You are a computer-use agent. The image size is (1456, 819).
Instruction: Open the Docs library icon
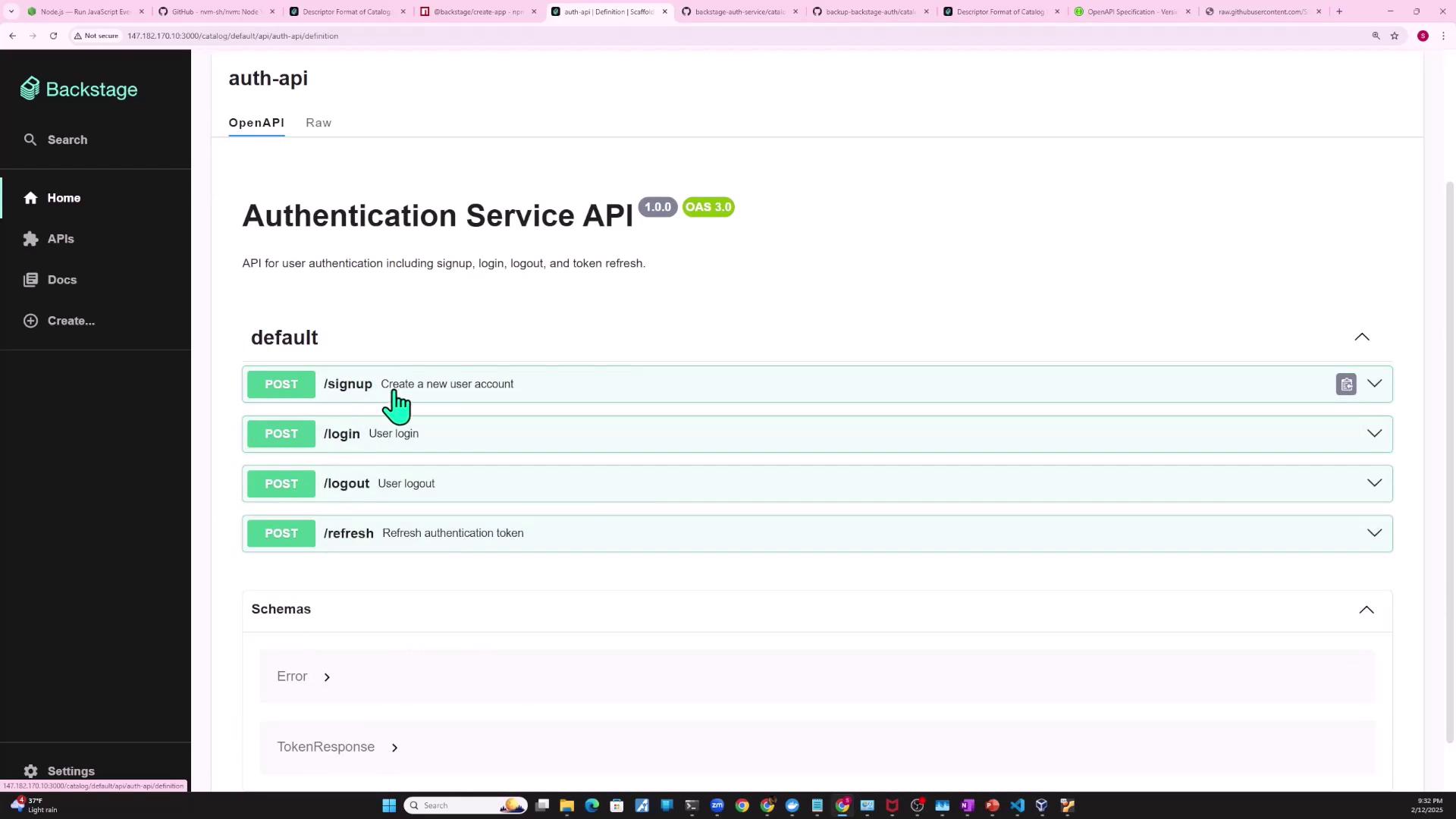tap(30, 280)
